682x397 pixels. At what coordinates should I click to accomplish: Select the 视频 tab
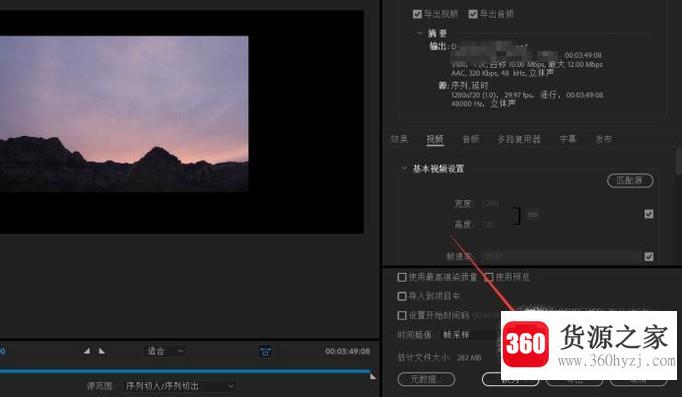435,139
